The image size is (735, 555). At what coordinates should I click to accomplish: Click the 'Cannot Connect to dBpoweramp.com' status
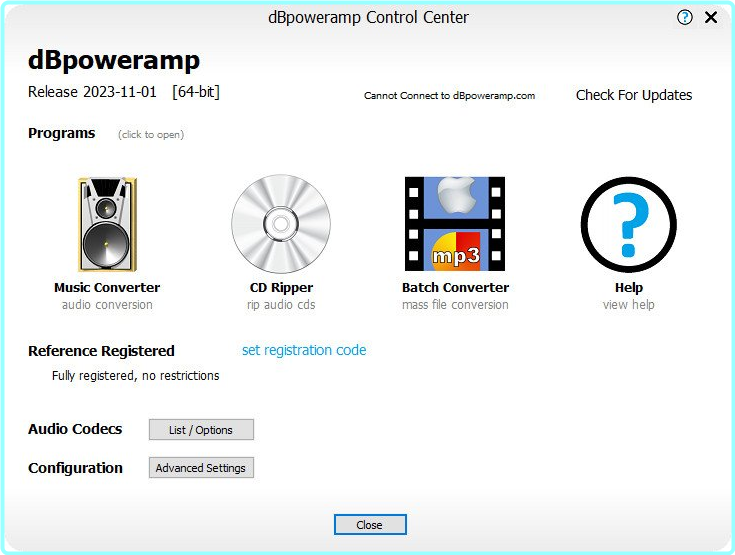pos(449,96)
